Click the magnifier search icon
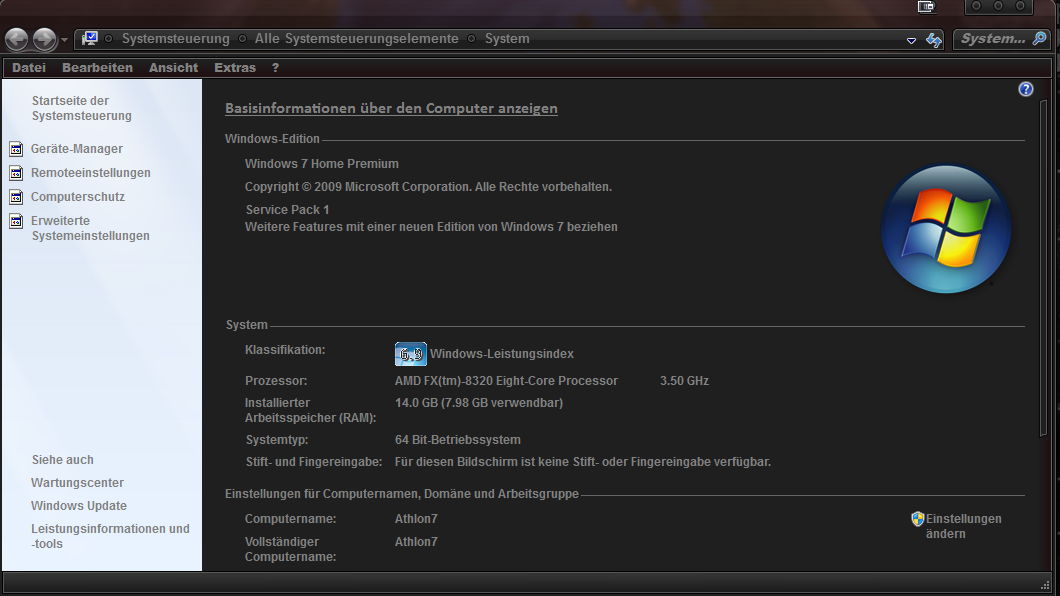Screen dimensions: 1060x596 [x=1040, y=39]
